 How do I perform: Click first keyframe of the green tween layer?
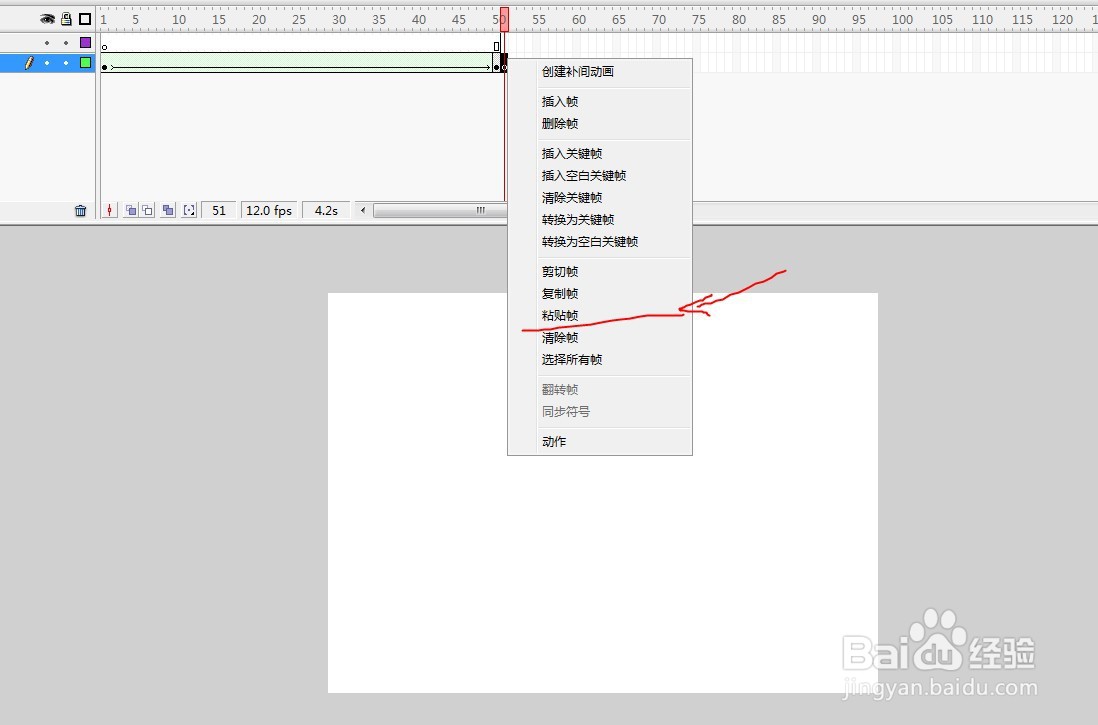point(104,67)
